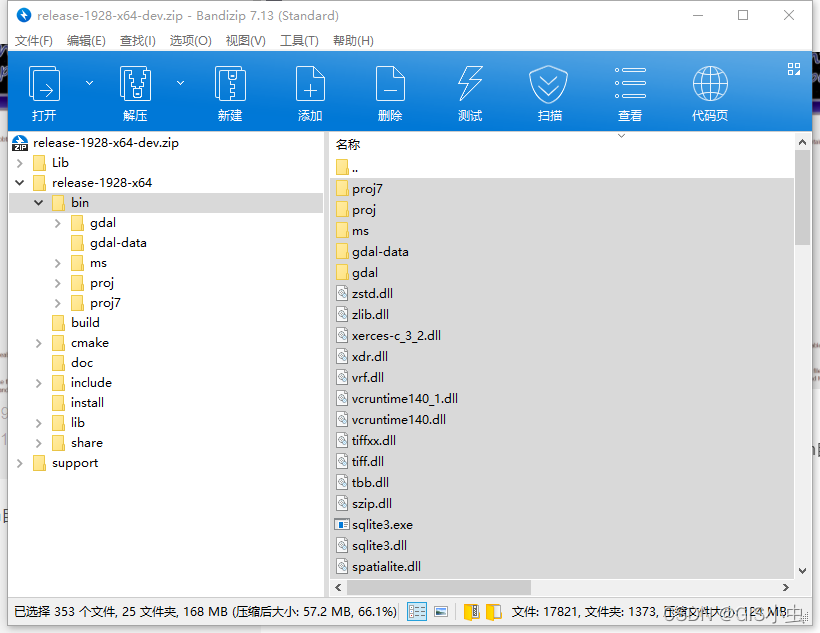Screen dimensions: 820x633
Task: Expand the proj7 folder in tree
Action: tap(58, 303)
